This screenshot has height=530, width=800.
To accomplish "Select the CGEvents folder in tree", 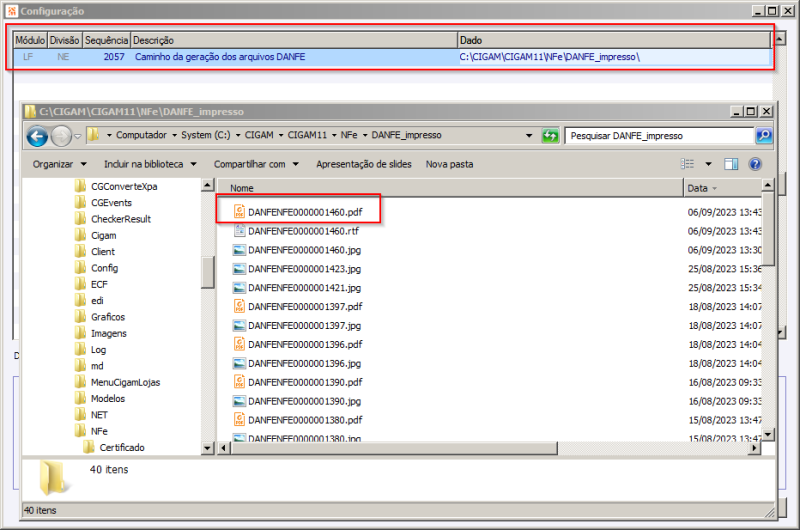I will (x=103, y=203).
